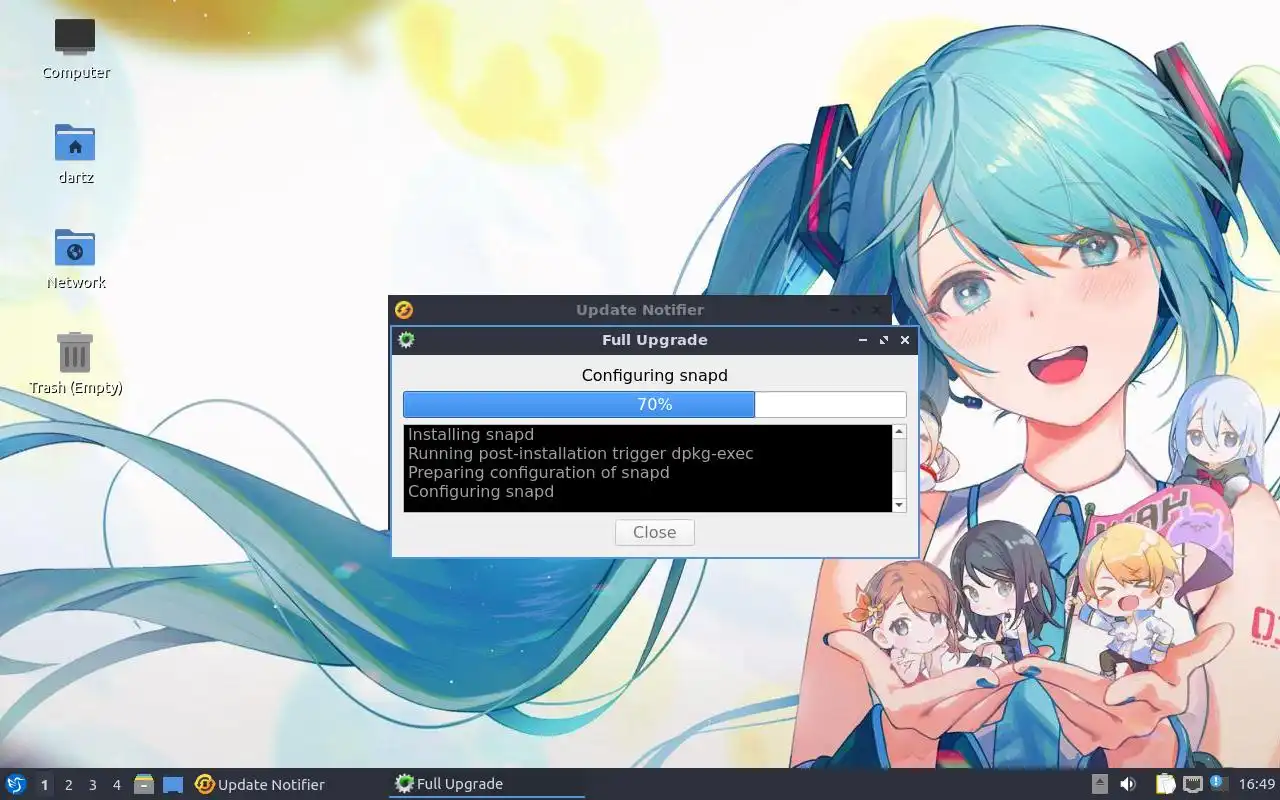1280x800 pixels.
Task: Switch to workspace 4
Action: [116, 785]
